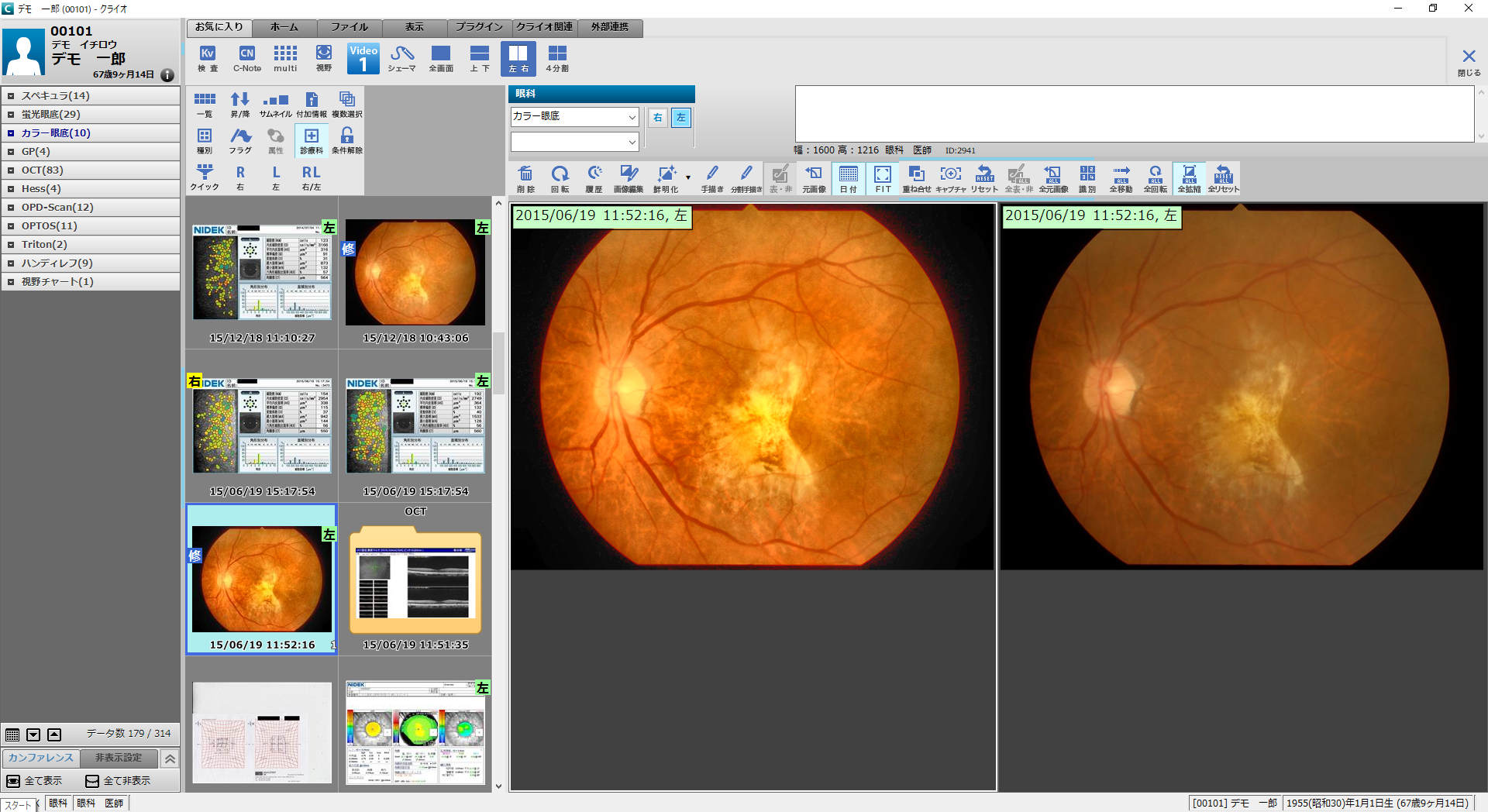Viewport: 1488px width, 812px height.
Task: Toggle the 左 left-eye filter button
Action: (x=680, y=118)
